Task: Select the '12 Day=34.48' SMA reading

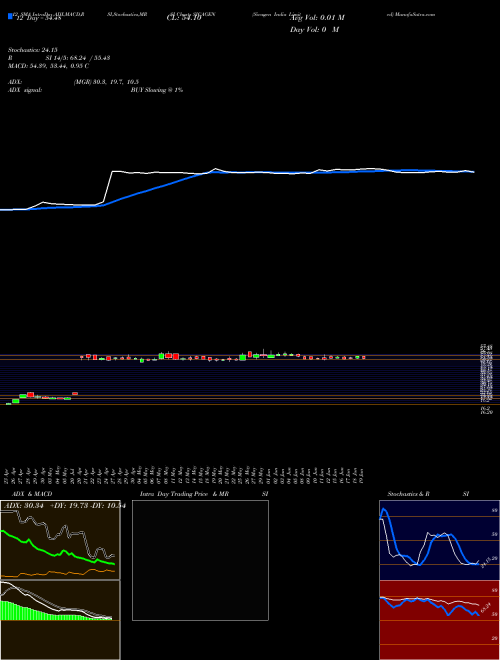Action: (x=39, y=18)
